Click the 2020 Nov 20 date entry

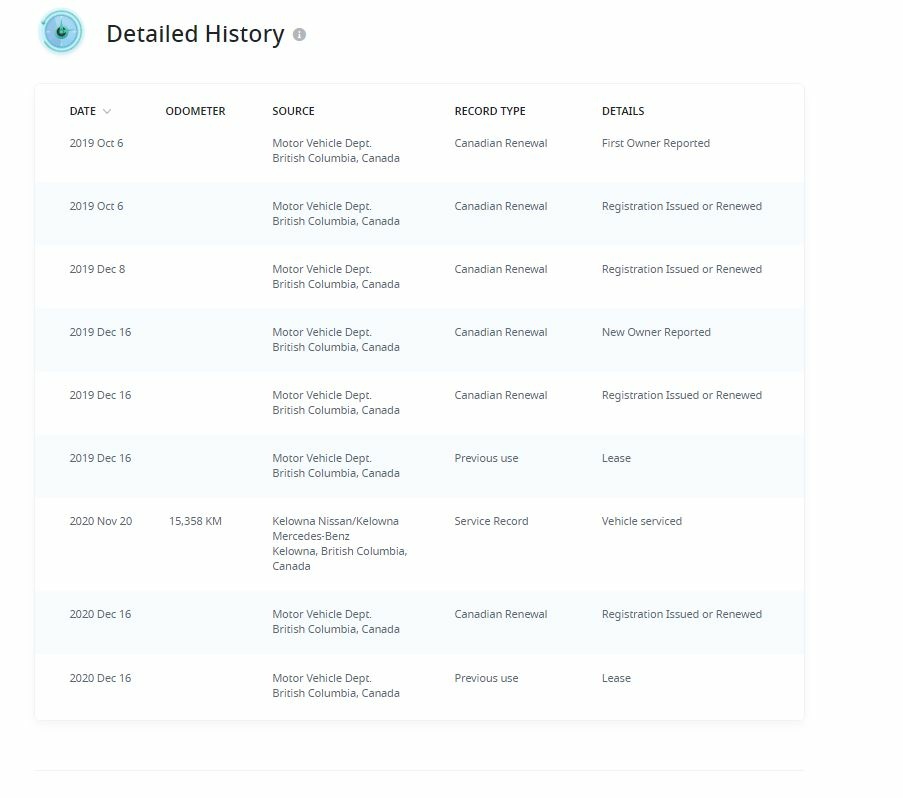pos(101,521)
